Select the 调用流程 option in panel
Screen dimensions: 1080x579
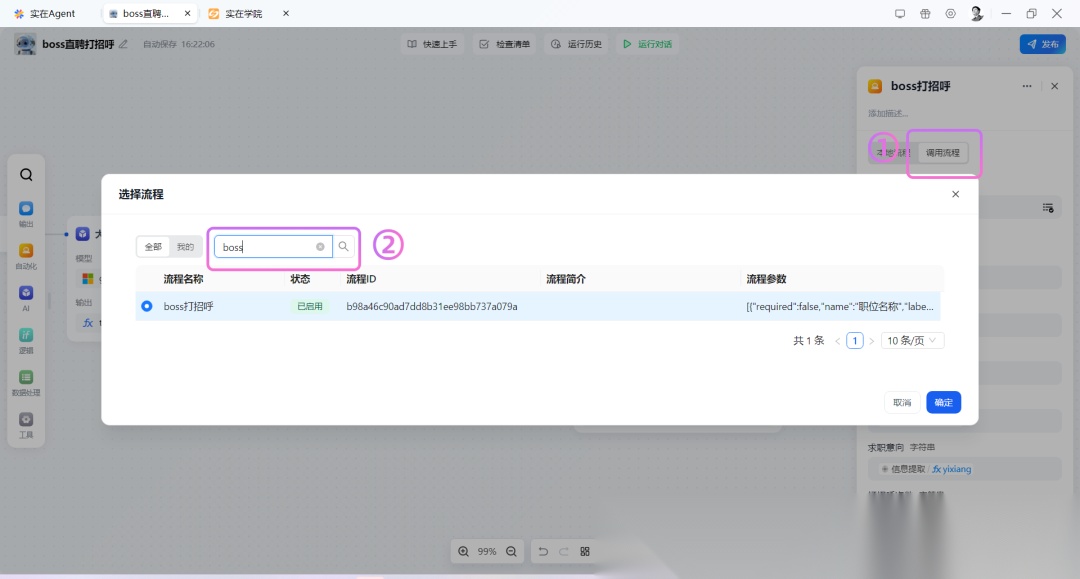click(x=942, y=153)
